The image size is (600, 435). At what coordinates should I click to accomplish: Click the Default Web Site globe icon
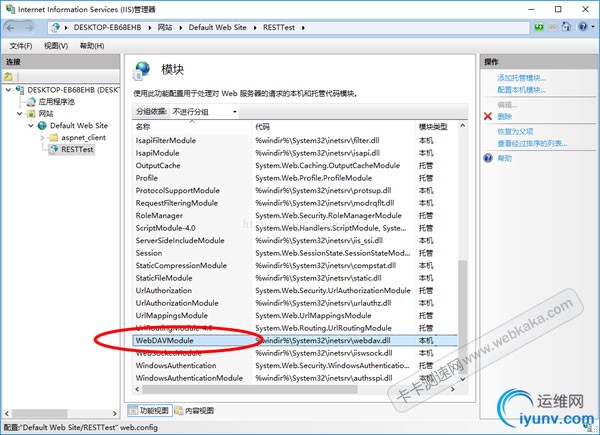42,125
